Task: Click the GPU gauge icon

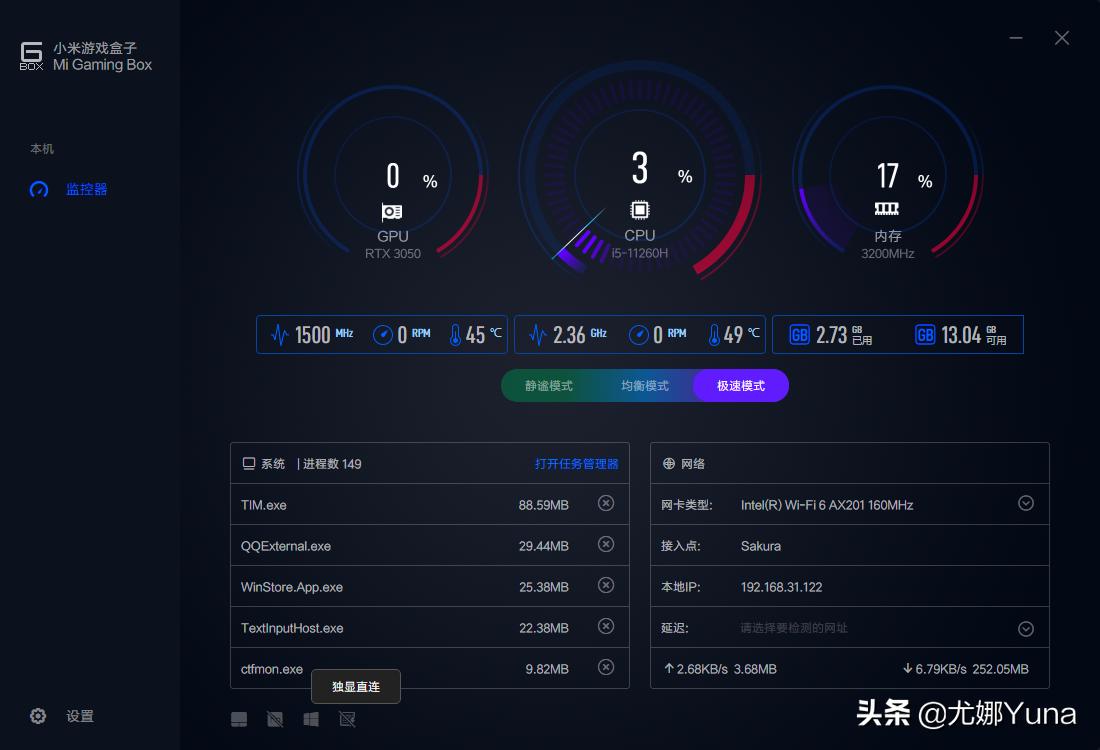Action: coord(392,210)
